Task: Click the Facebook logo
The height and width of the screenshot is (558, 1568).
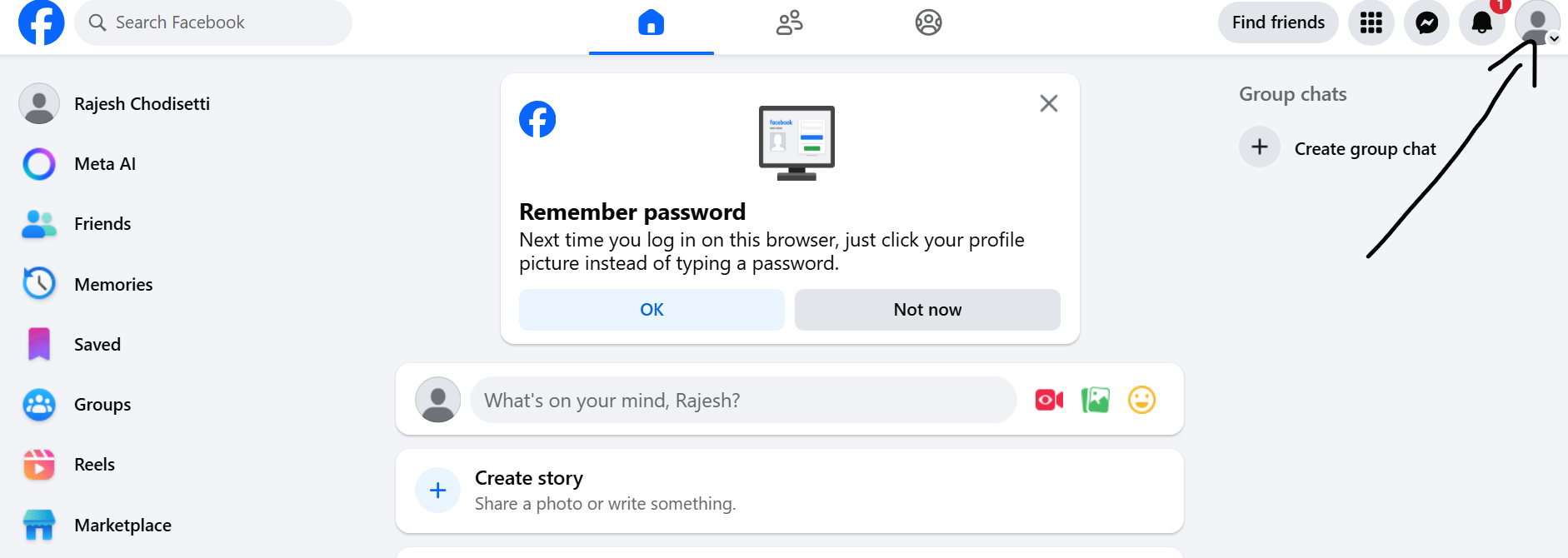Action: point(41,22)
